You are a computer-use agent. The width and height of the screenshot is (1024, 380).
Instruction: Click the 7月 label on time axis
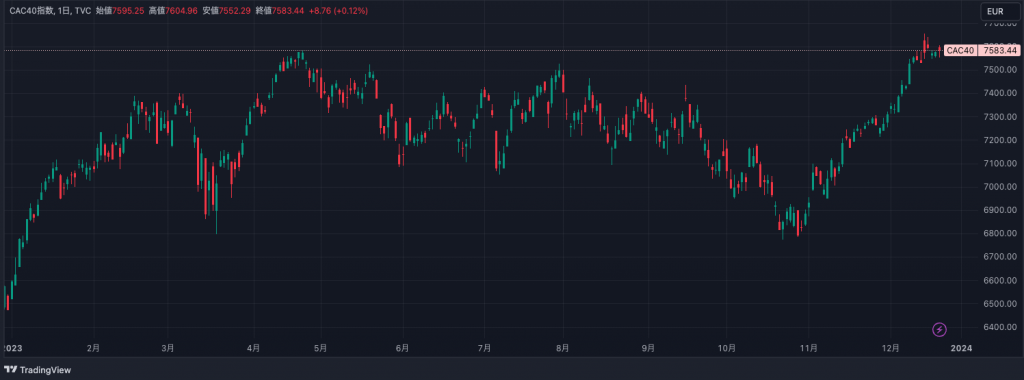[x=484, y=349]
